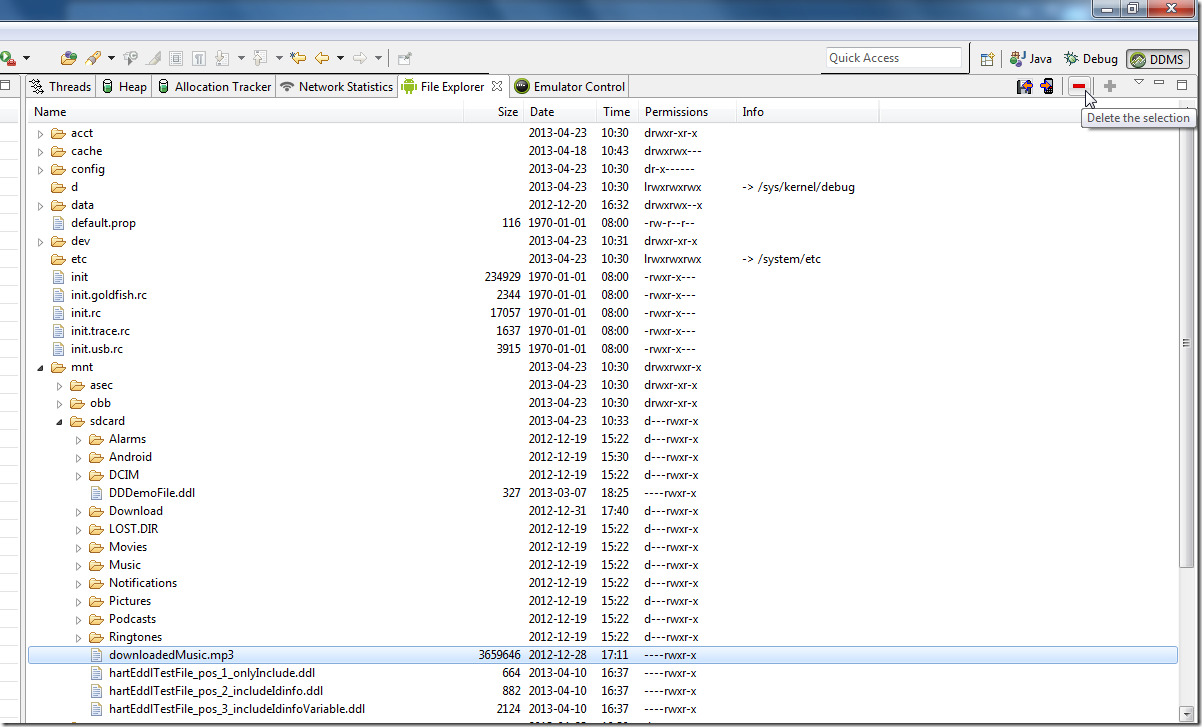The height and width of the screenshot is (727, 1202).
Task: Sort by the Permissions column header
Action: point(687,112)
